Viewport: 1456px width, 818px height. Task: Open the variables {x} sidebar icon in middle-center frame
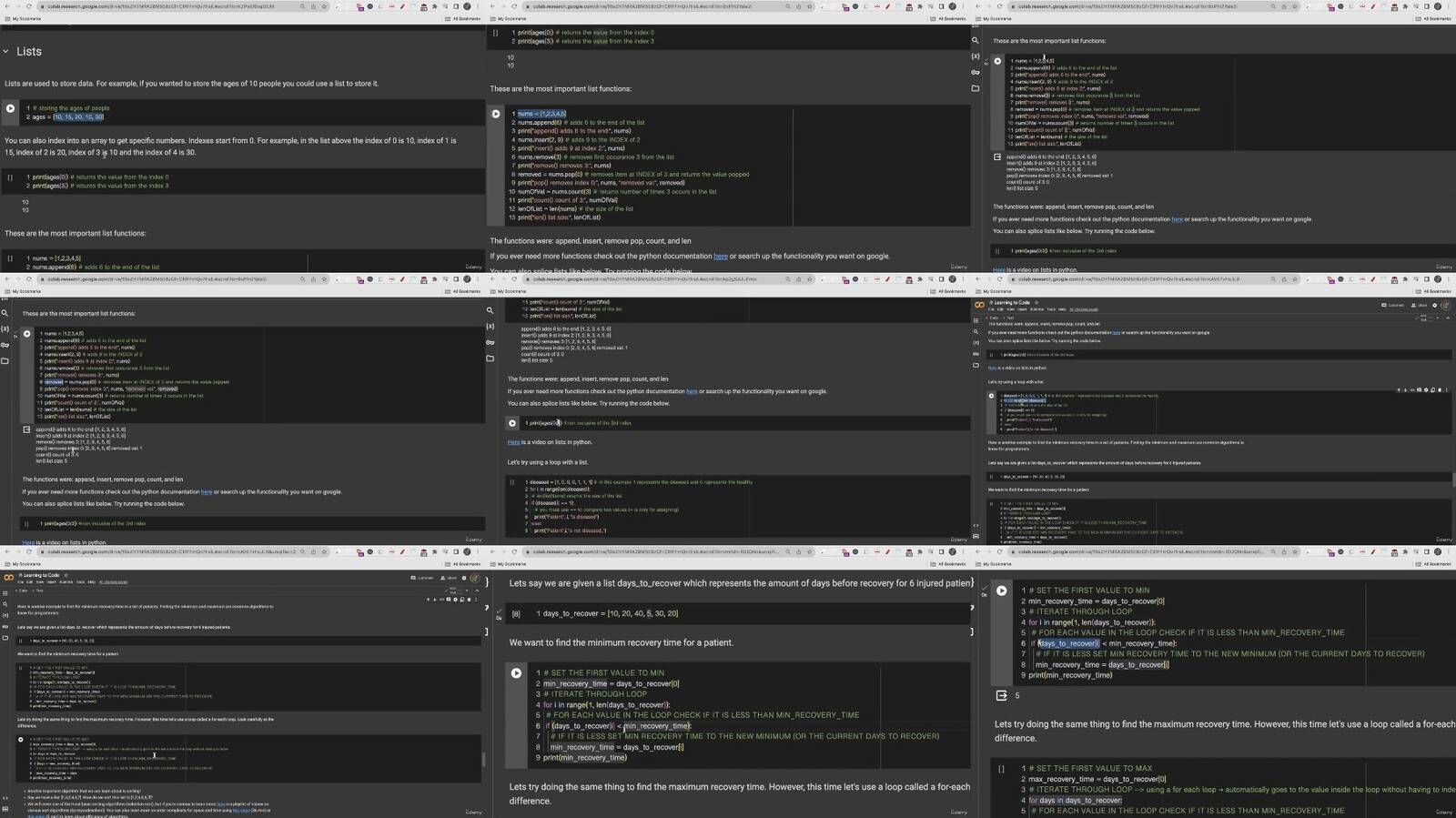click(490, 327)
